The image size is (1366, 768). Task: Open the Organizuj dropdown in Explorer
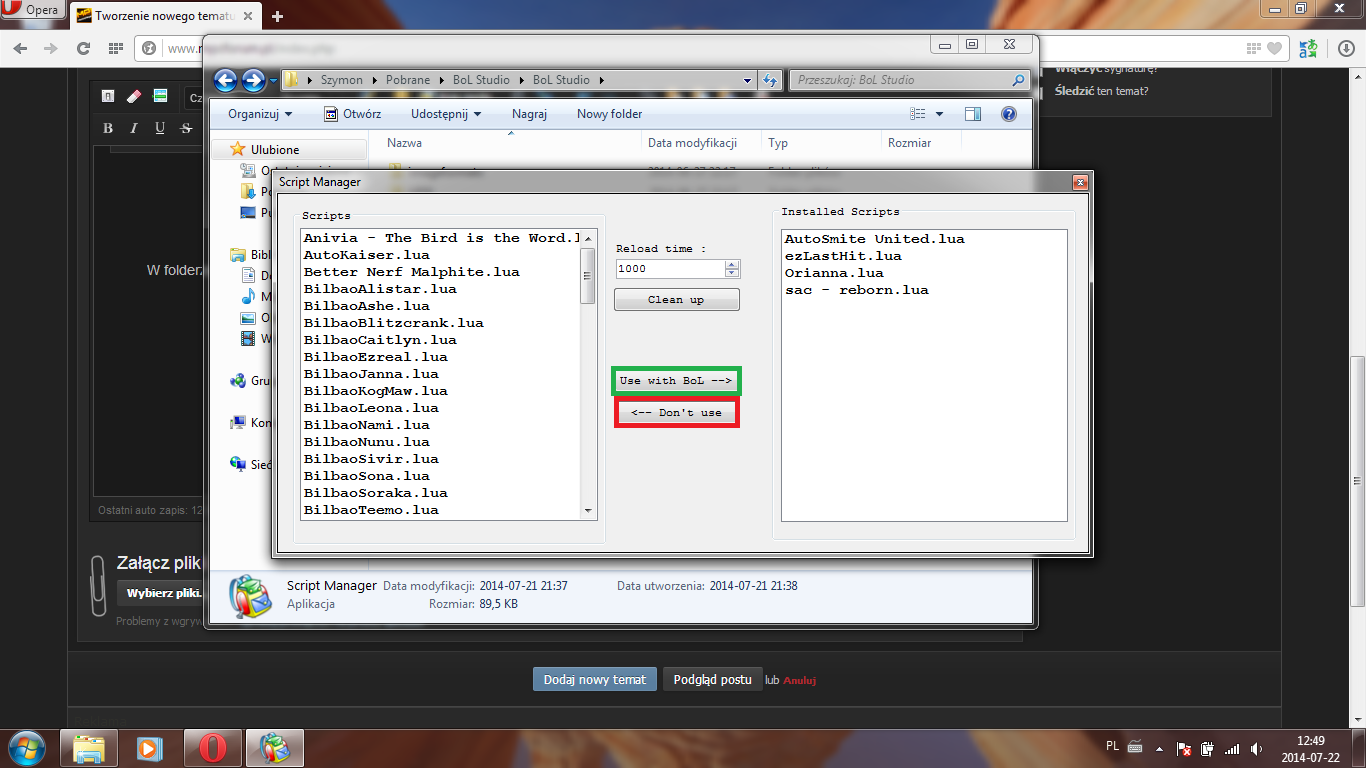pyautogui.click(x=260, y=114)
